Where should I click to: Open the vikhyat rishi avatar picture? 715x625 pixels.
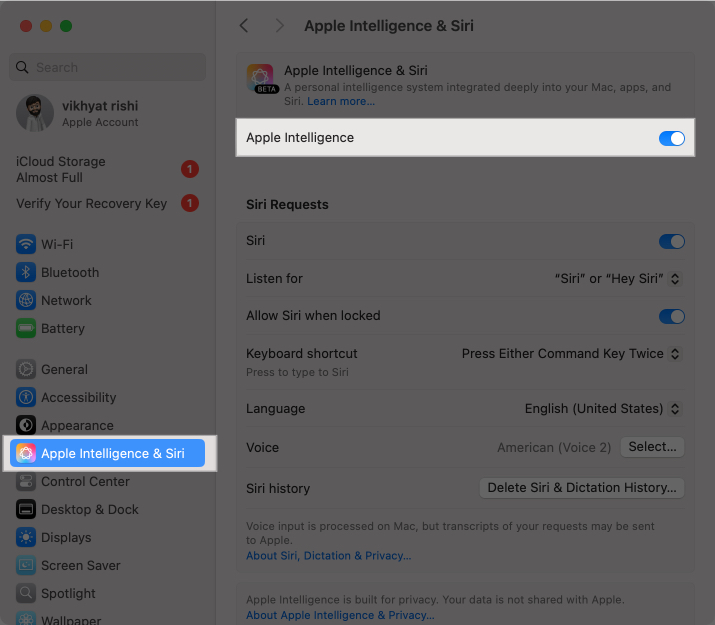pyautogui.click(x=35, y=113)
